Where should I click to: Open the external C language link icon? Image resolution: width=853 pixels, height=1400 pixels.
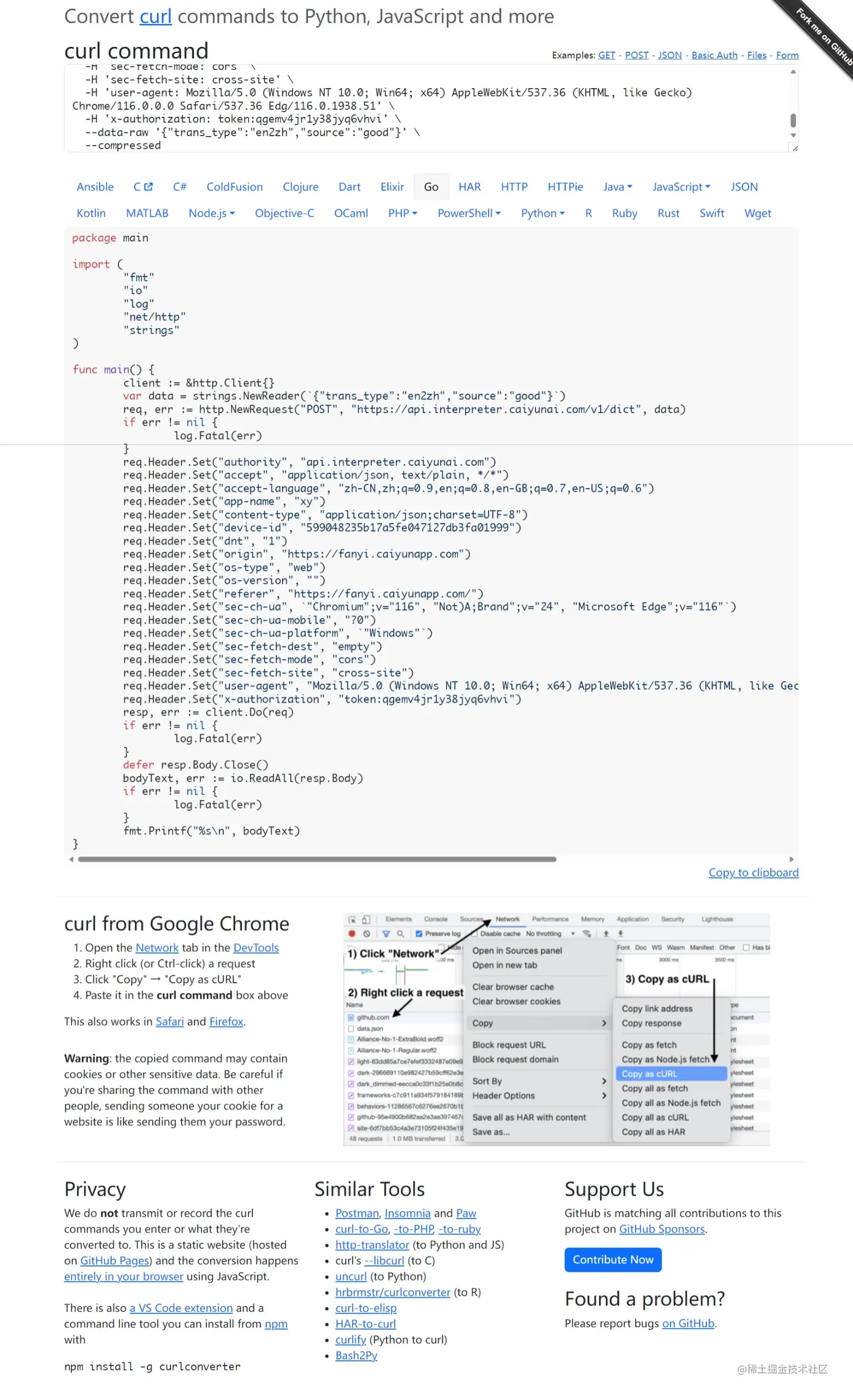tap(148, 186)
